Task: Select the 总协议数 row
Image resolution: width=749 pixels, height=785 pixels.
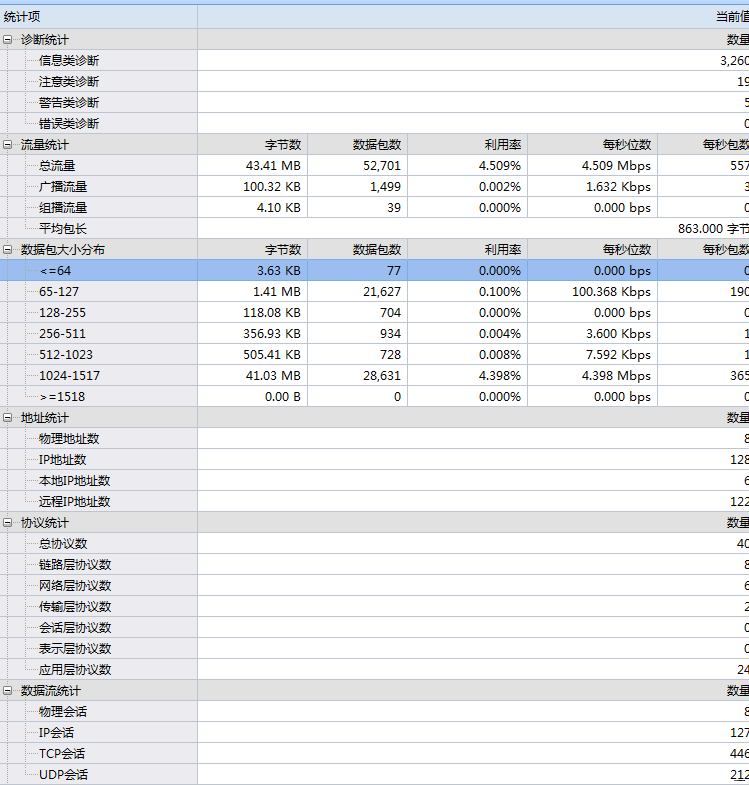Action: (374, 544)
